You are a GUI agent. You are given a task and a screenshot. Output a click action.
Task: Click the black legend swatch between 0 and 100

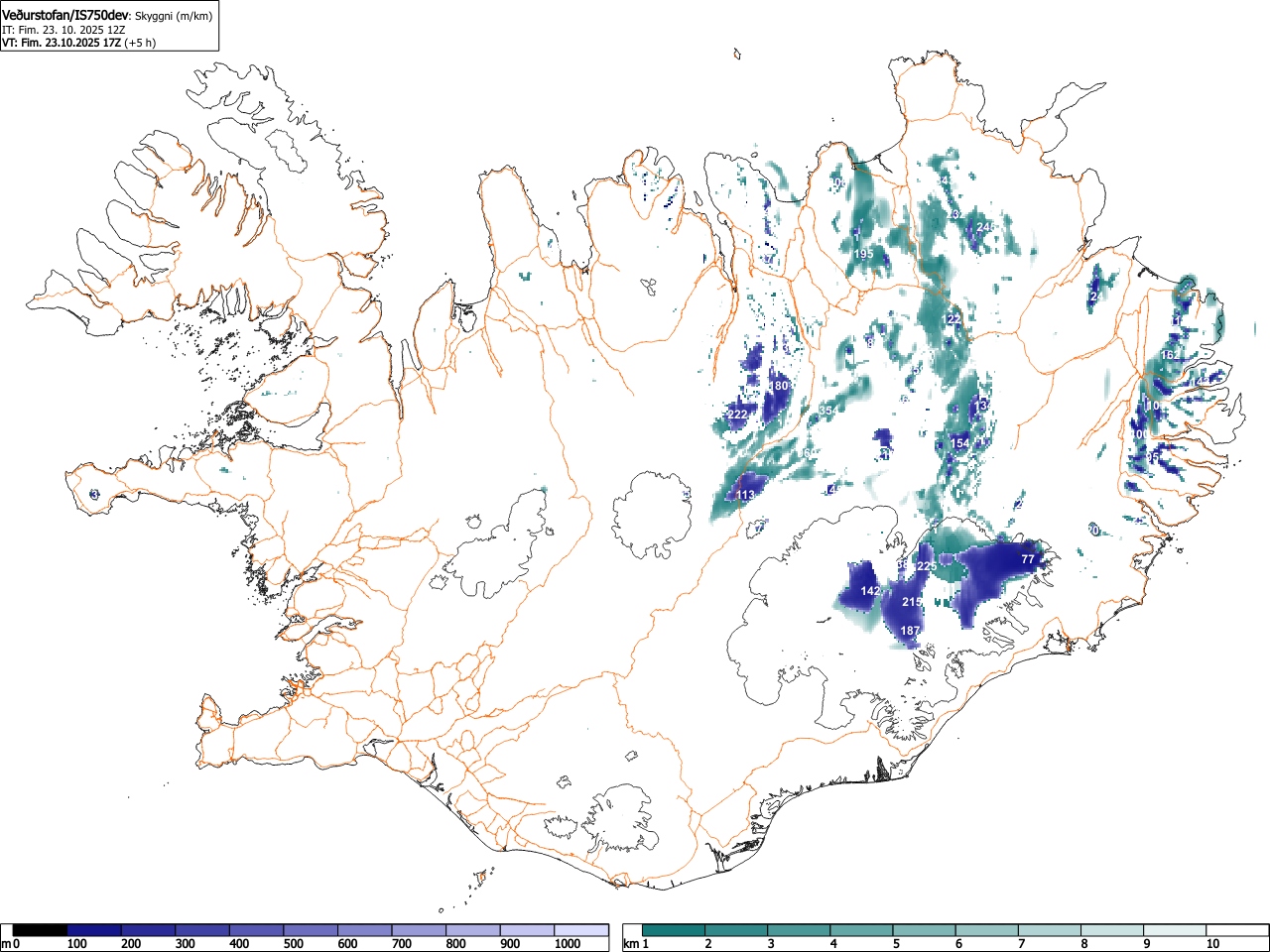41,930
